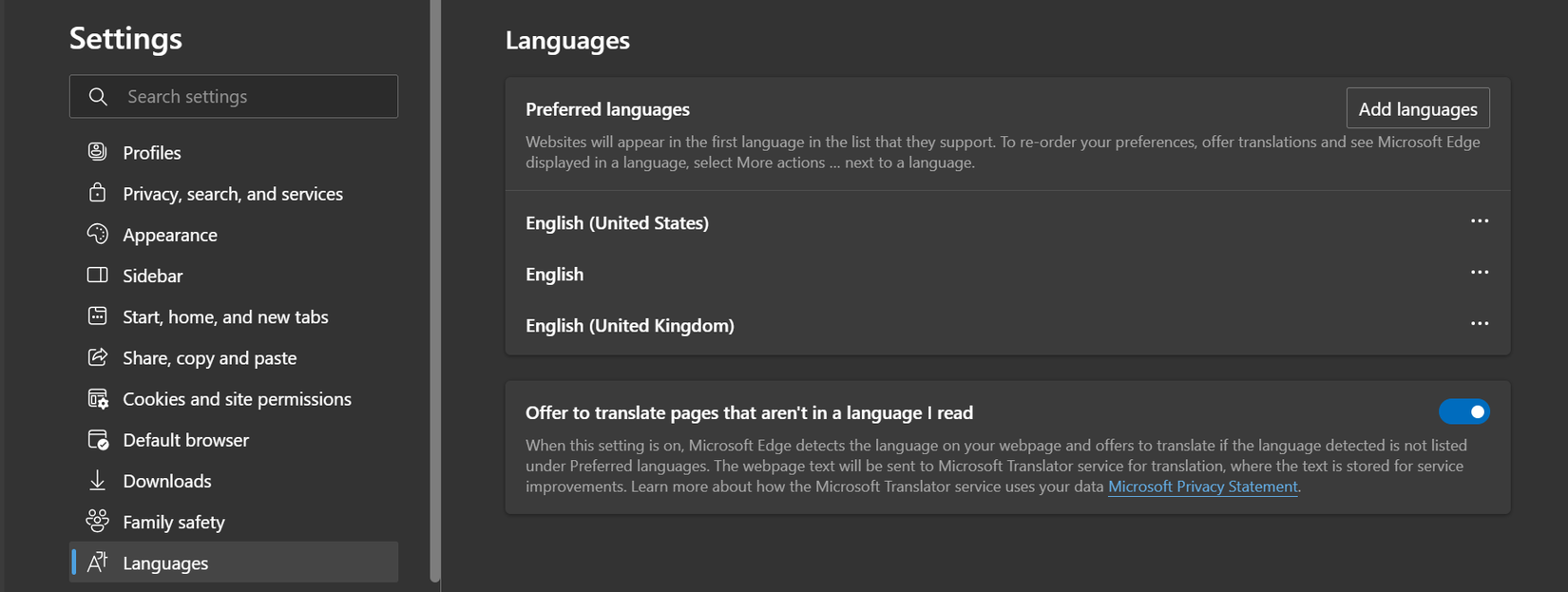Select the Languages settings section
The height and width of the screenshot is (592, 1568).
point(165,563)
